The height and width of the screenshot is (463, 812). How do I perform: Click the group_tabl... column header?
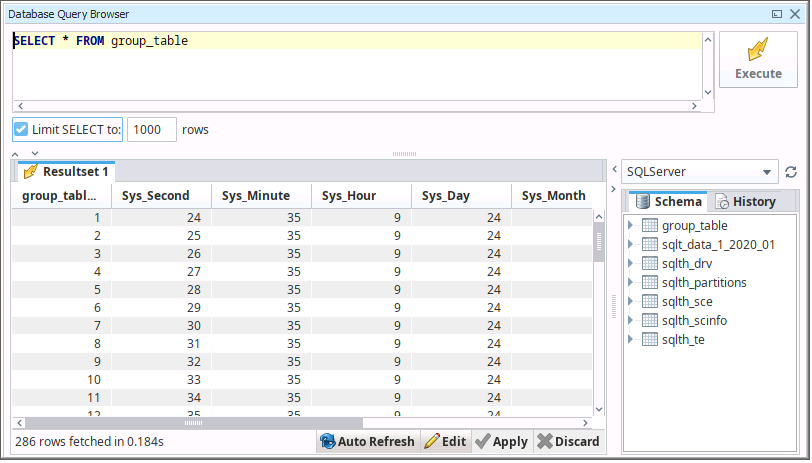point(62,196)
